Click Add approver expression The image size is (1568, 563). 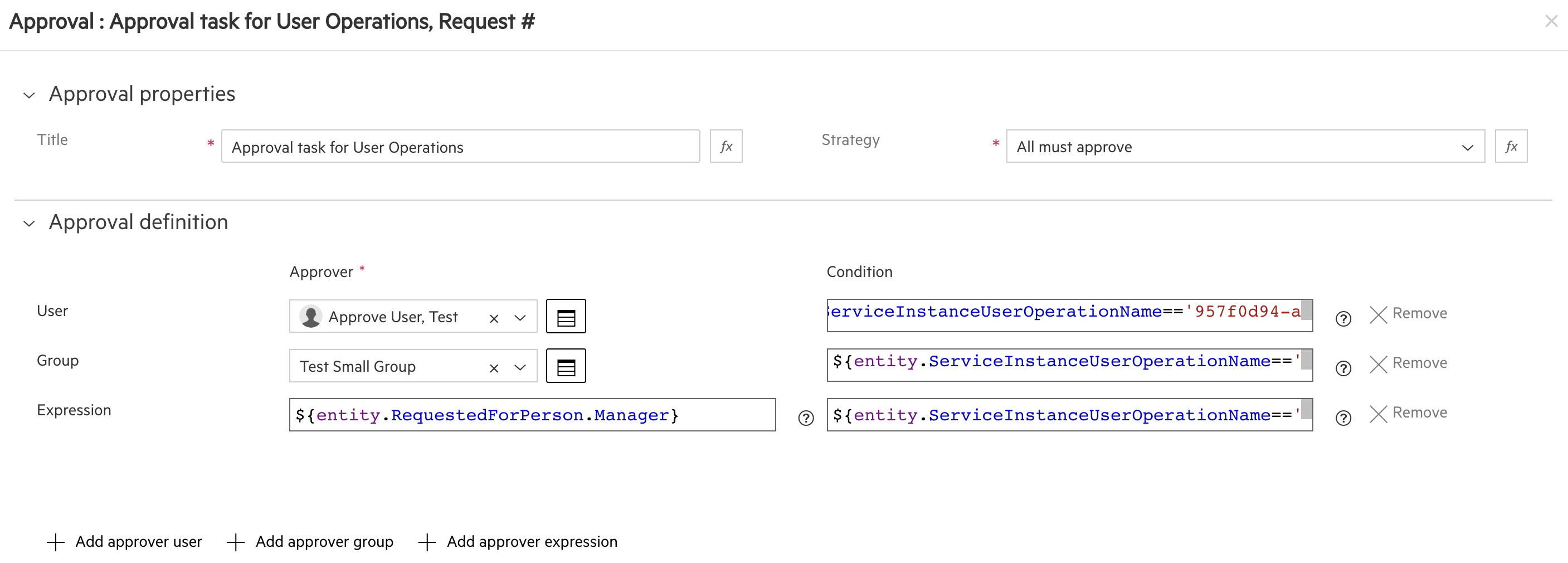point(532,541)
